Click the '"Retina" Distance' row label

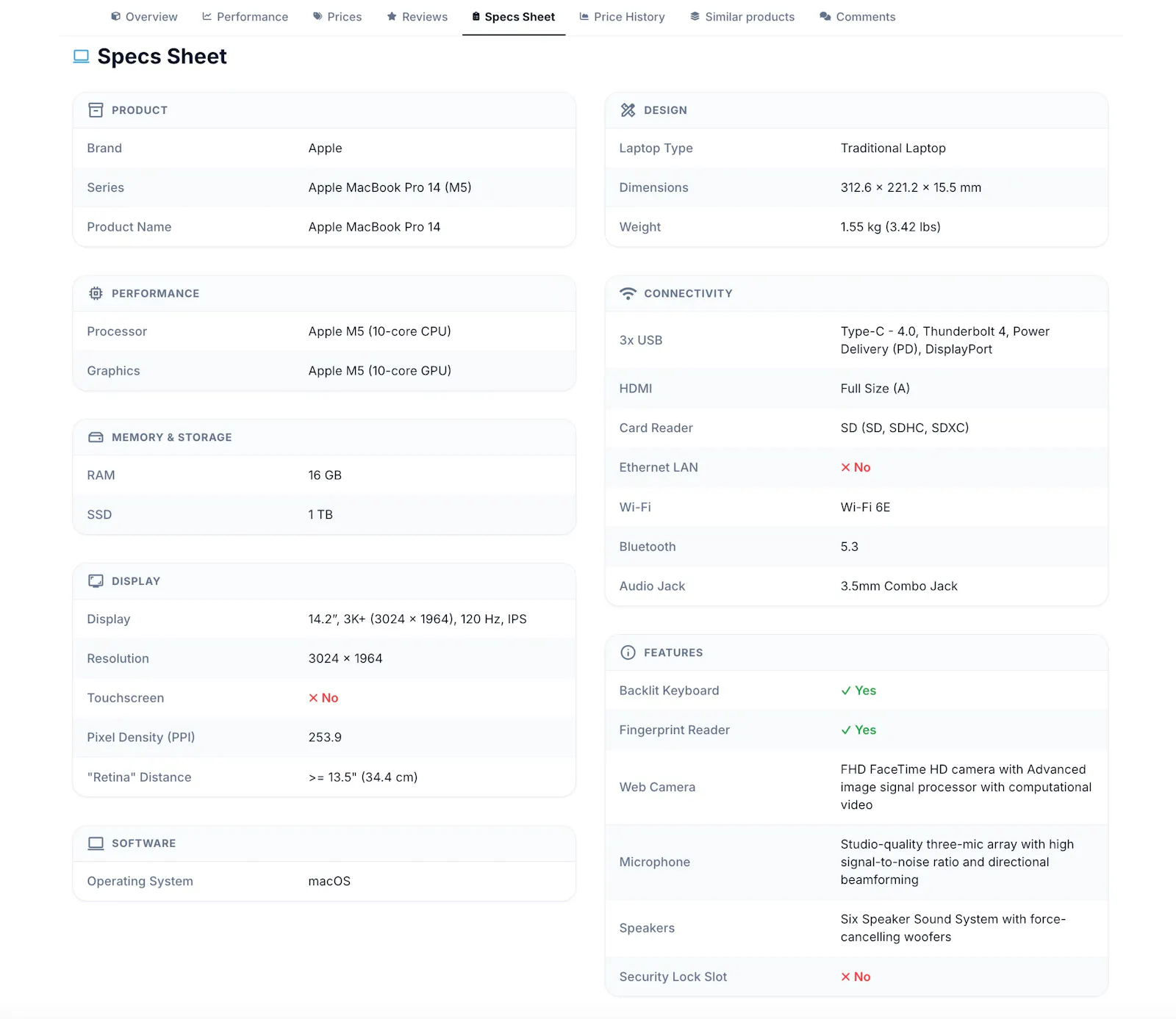click(139, 777)
